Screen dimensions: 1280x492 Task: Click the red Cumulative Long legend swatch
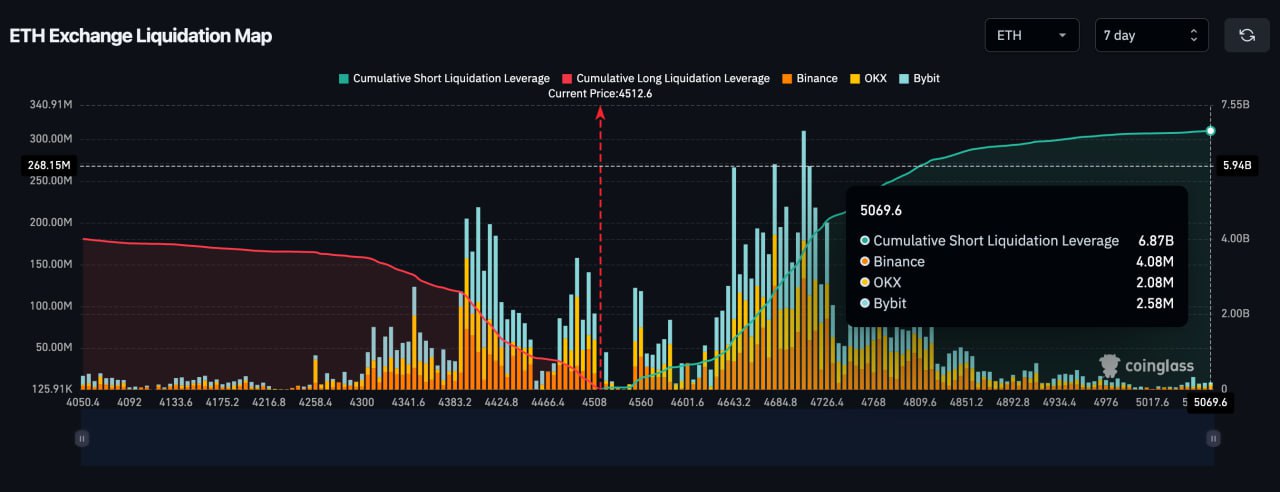568,78
